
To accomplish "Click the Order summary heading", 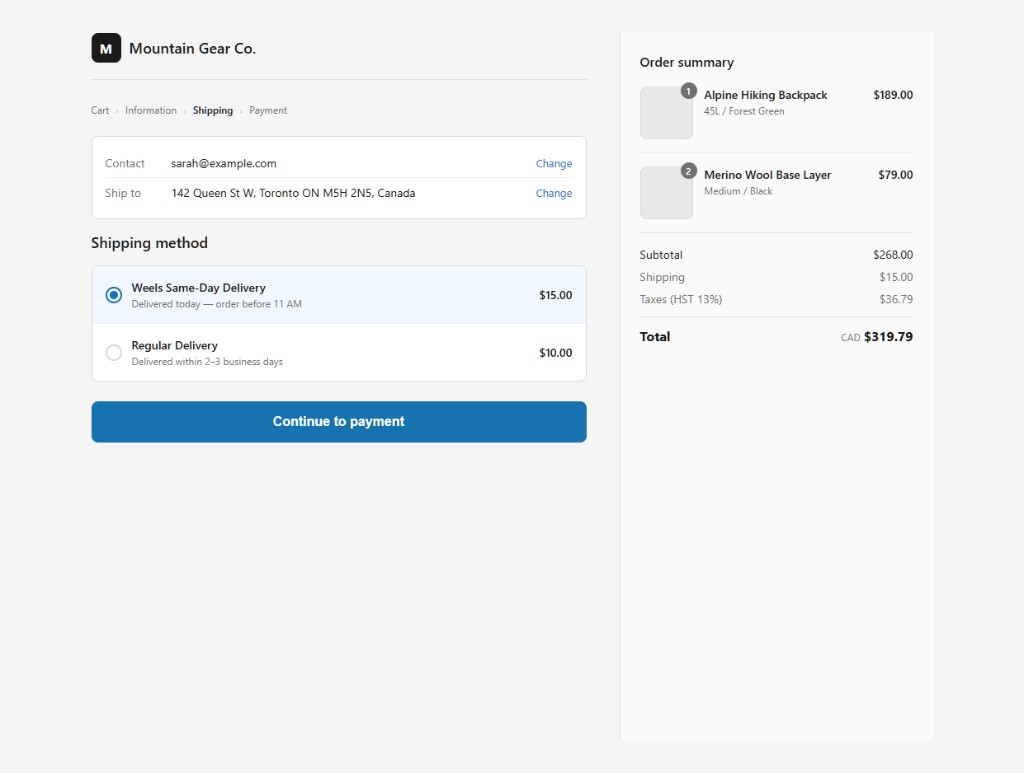I will 687,62.
